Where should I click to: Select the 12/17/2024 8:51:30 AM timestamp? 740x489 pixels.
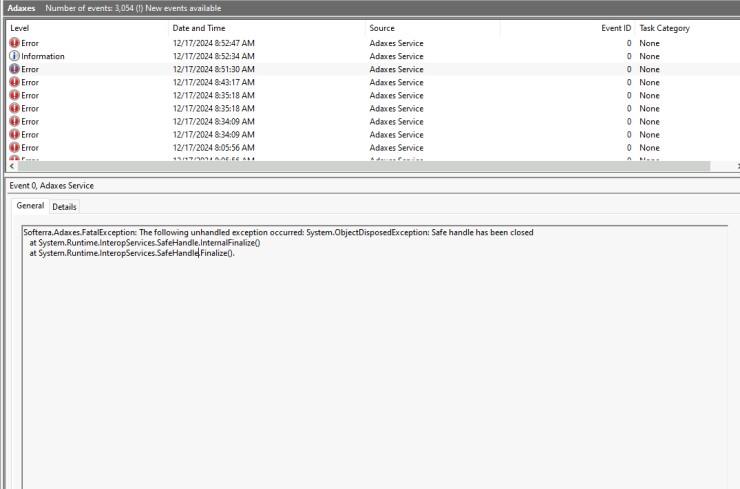[213, 69]
